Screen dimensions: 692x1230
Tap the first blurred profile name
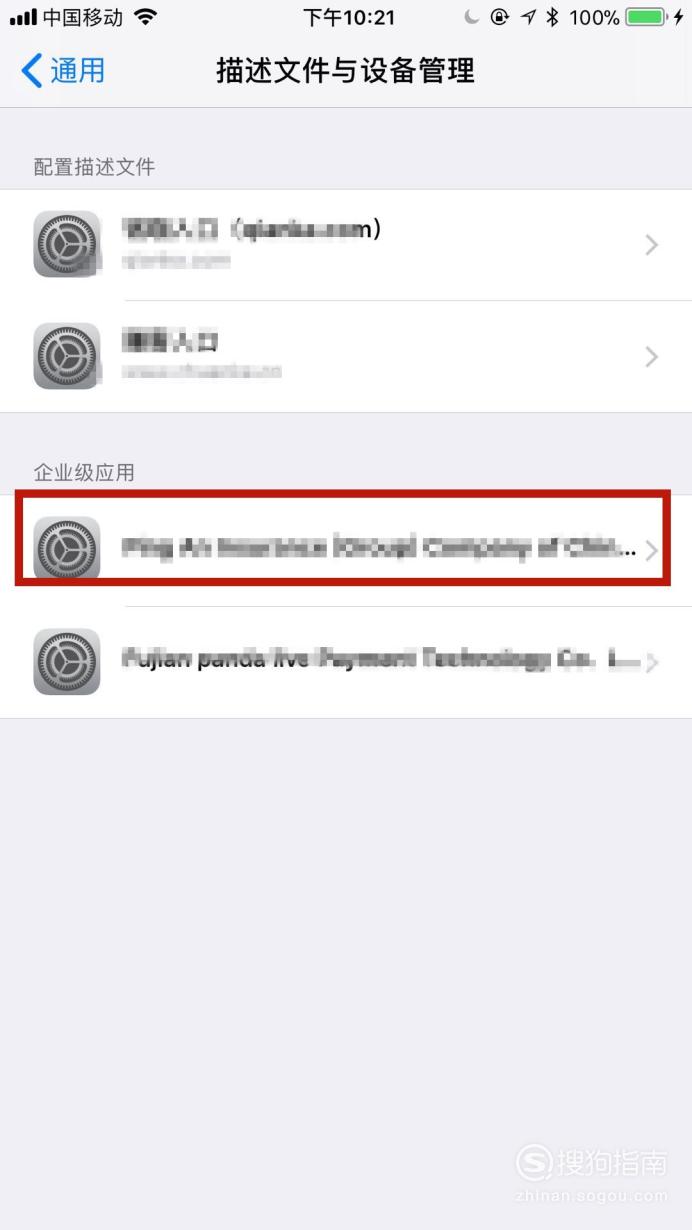click(252, 230)
